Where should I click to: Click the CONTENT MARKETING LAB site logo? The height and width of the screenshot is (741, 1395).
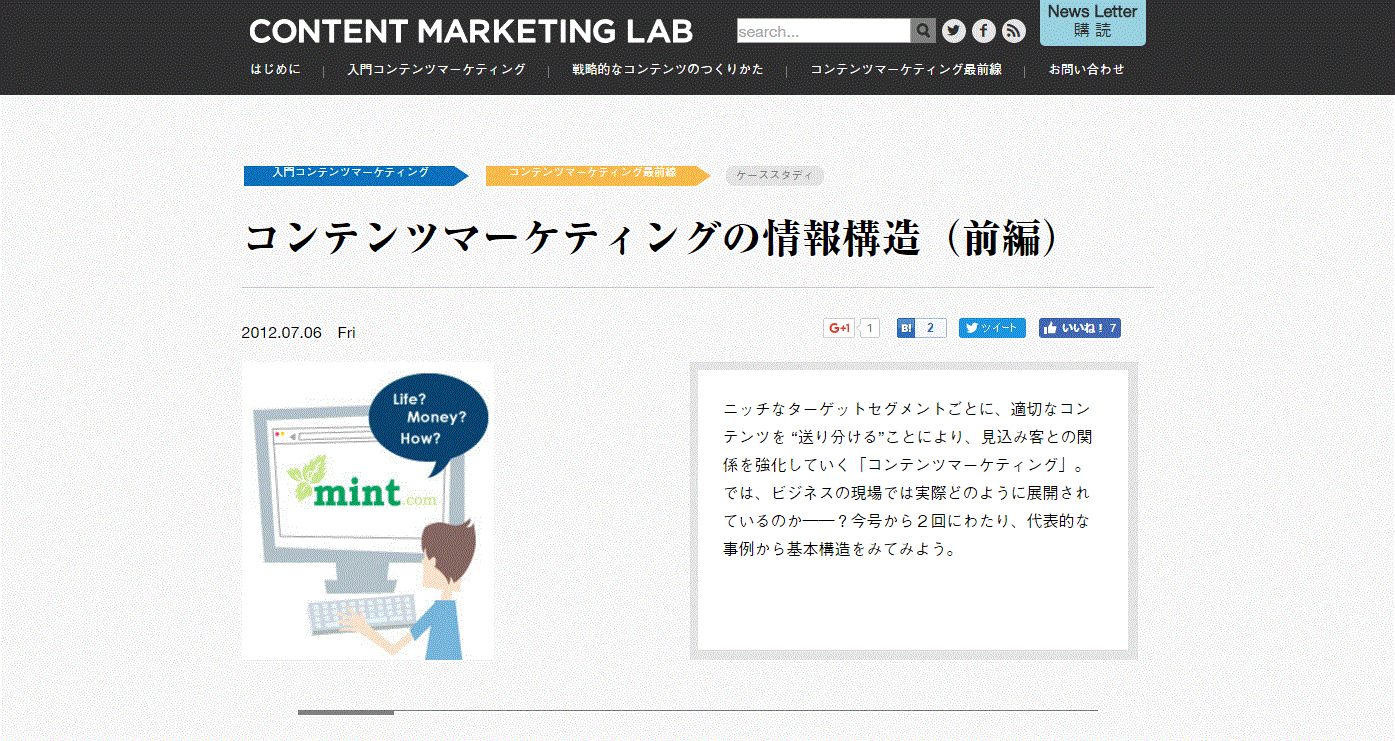tap(471, 31)
